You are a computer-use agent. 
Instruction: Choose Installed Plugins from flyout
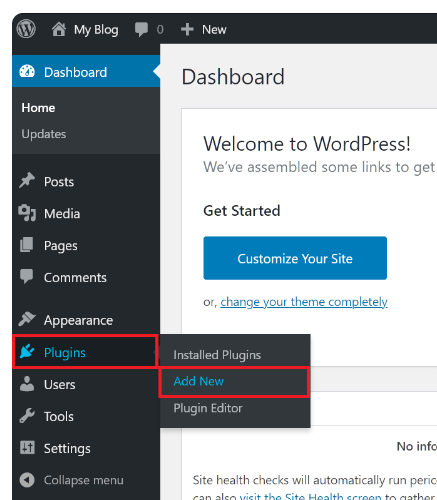point(217,355)
